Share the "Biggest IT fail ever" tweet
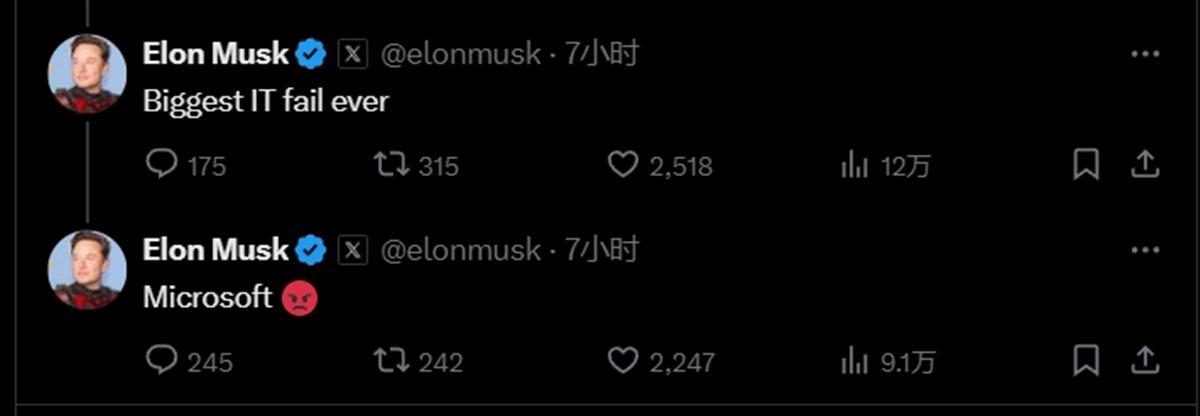The width and height of the screenshot is (1200, 416). click(1145, 164)
